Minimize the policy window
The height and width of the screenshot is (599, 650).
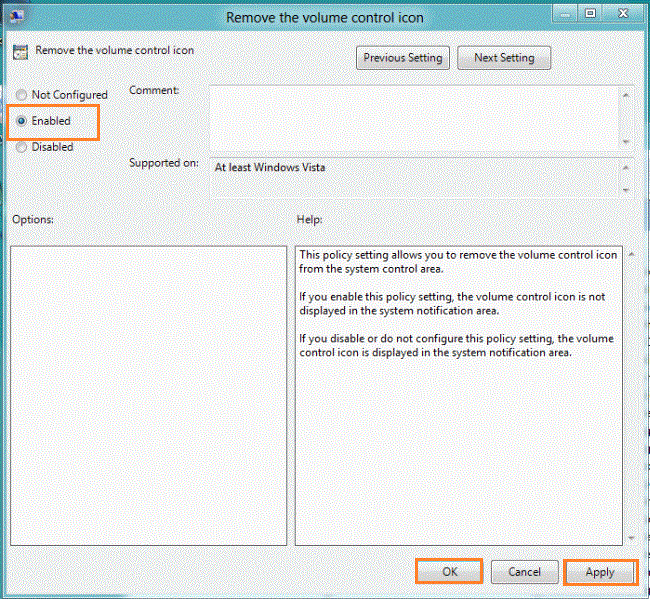565,15
